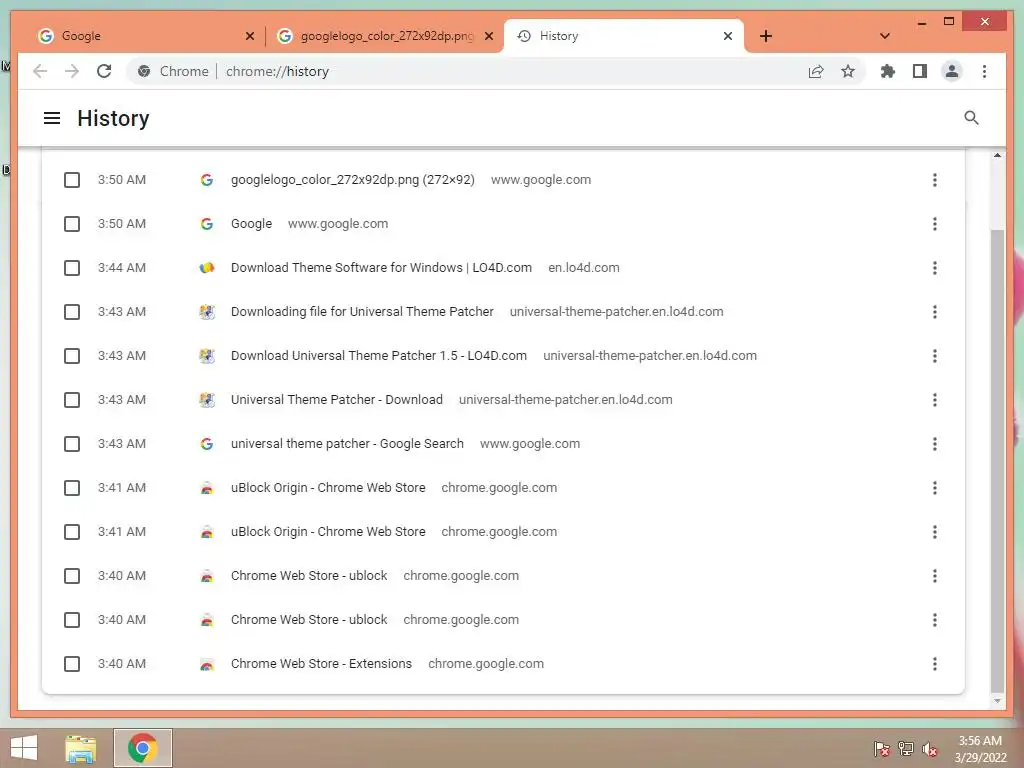Open the History hamburger menu
Viewport: 1024px width, 768px height.
pyautogui.click(x=52, y=118)
